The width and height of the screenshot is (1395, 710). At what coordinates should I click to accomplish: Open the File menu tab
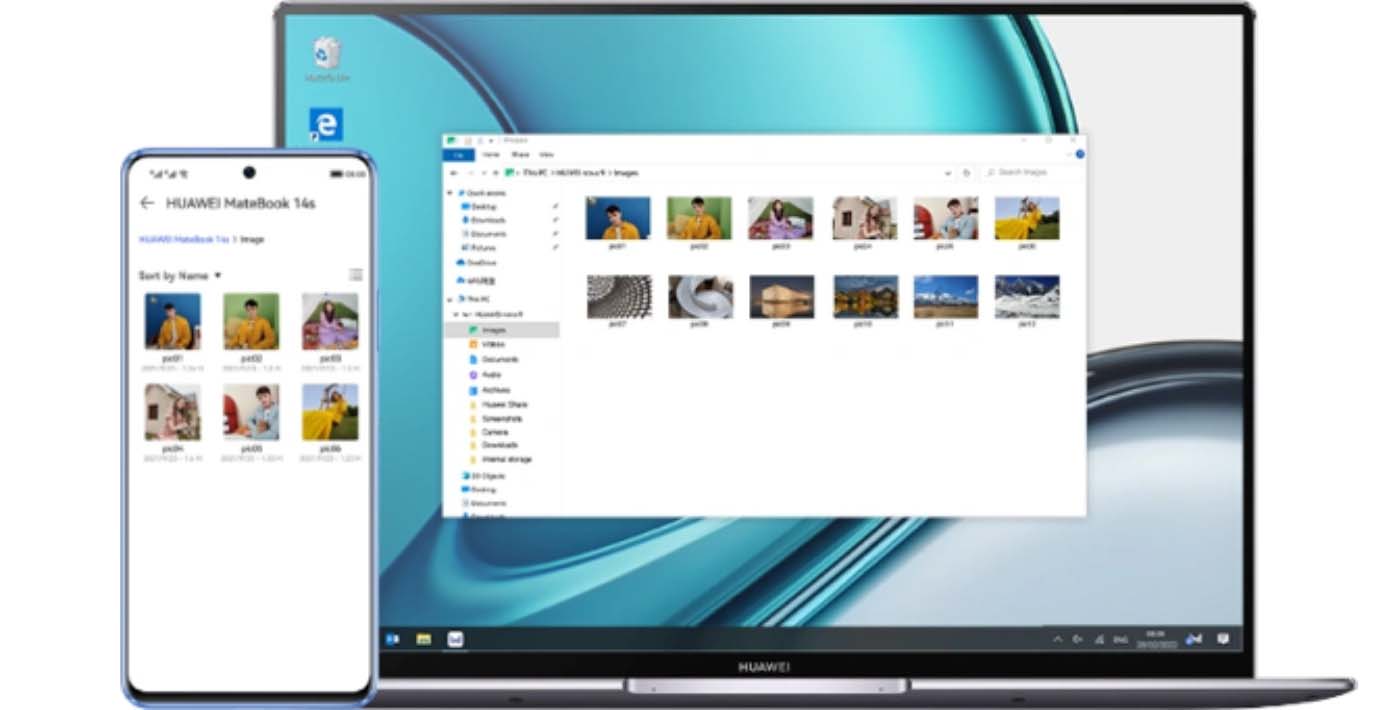point(458,155)
